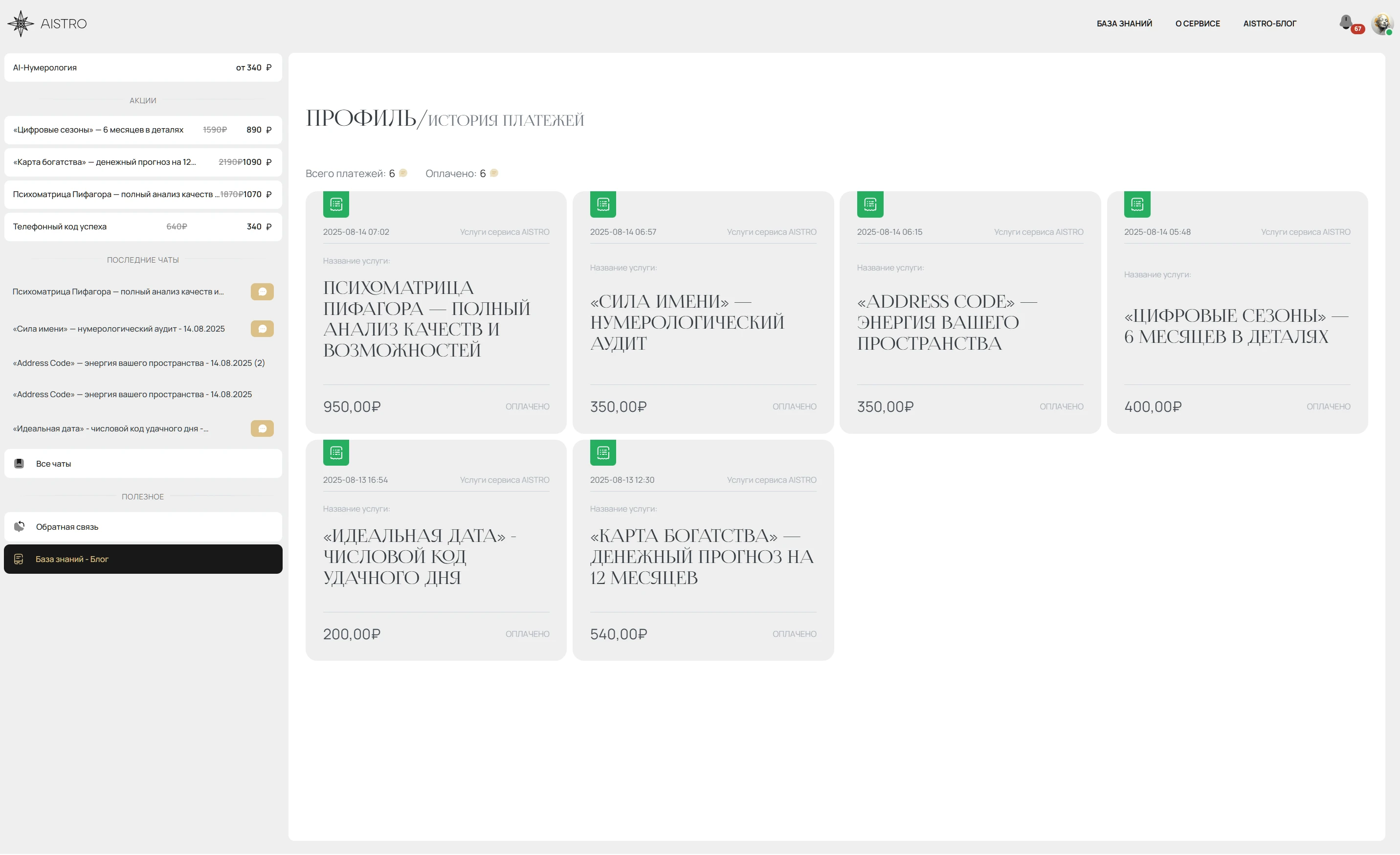The width and height of the screenshot is (1400, 855).
Task: Click chat bubble icon for «Идеальная дата» chat
Action: point(262,428)
